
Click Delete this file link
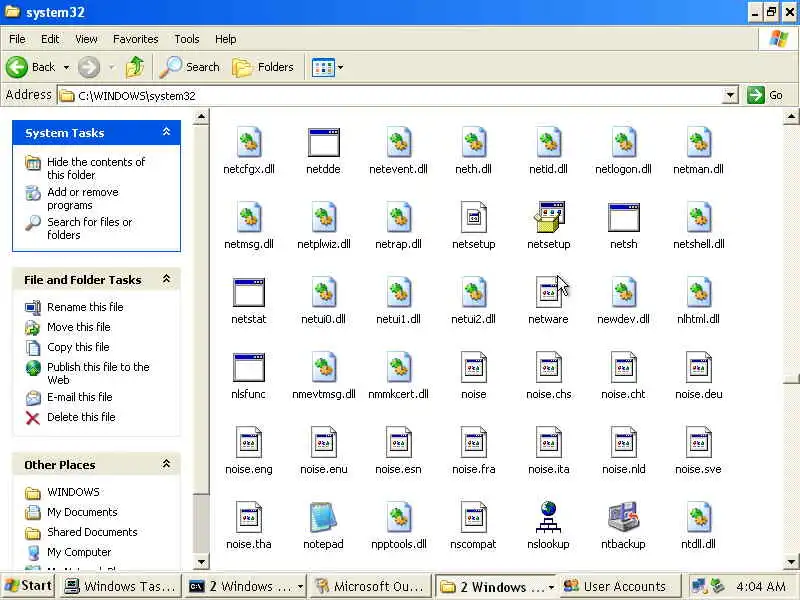tap(81, 416)
